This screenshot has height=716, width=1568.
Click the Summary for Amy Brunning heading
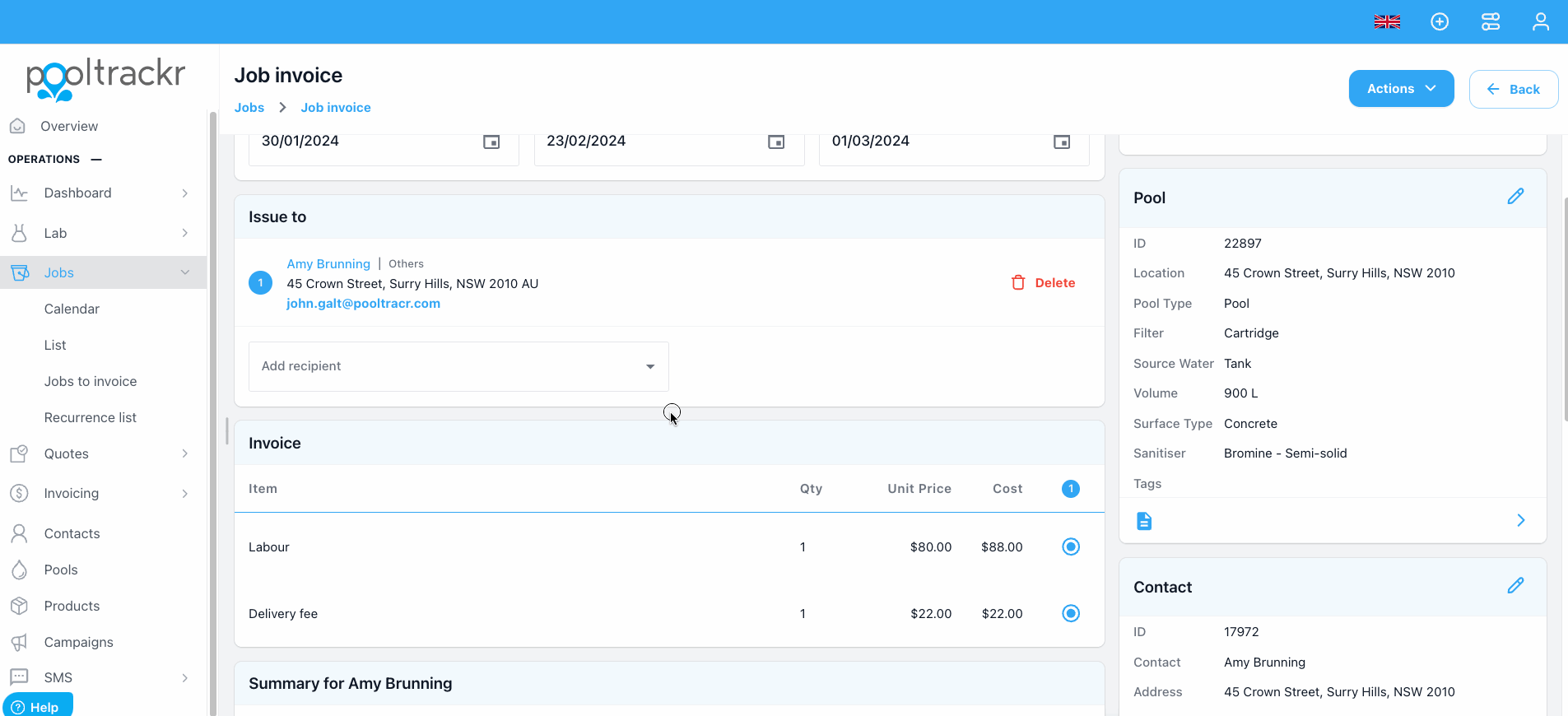351,683
